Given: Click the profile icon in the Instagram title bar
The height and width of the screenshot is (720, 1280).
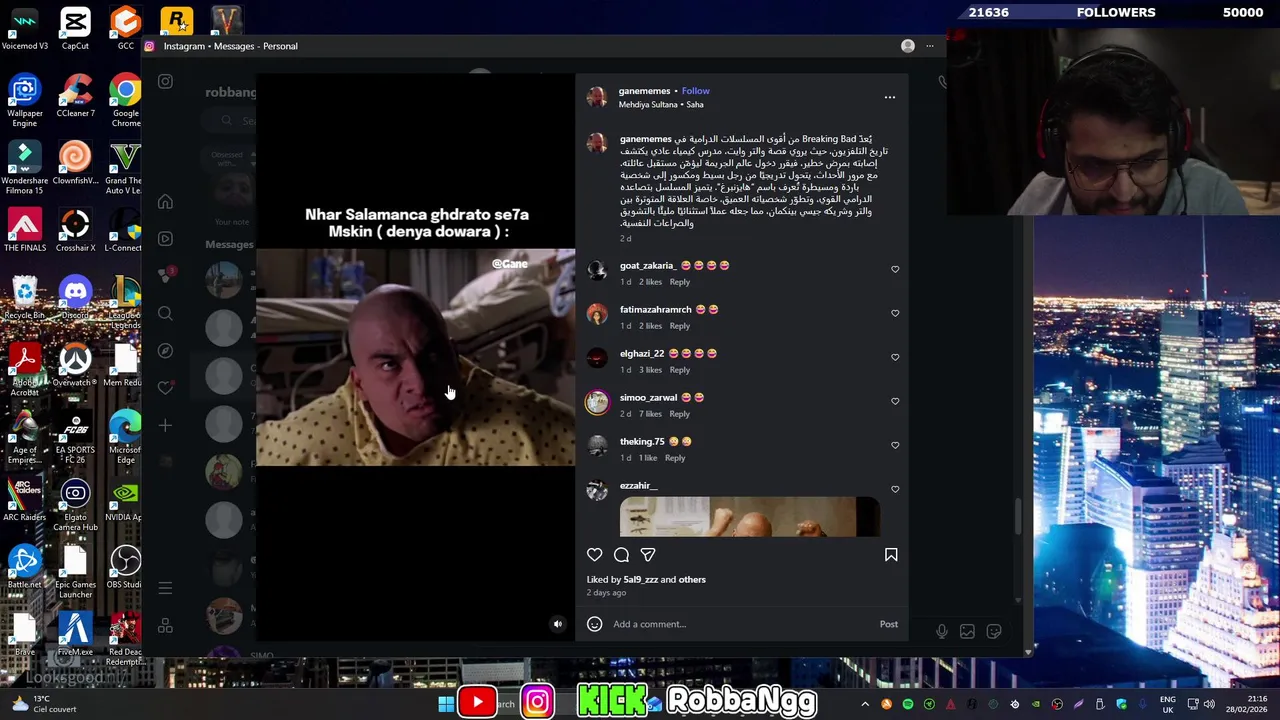Looking at the screenshot, I should click(x=908, y=46).
